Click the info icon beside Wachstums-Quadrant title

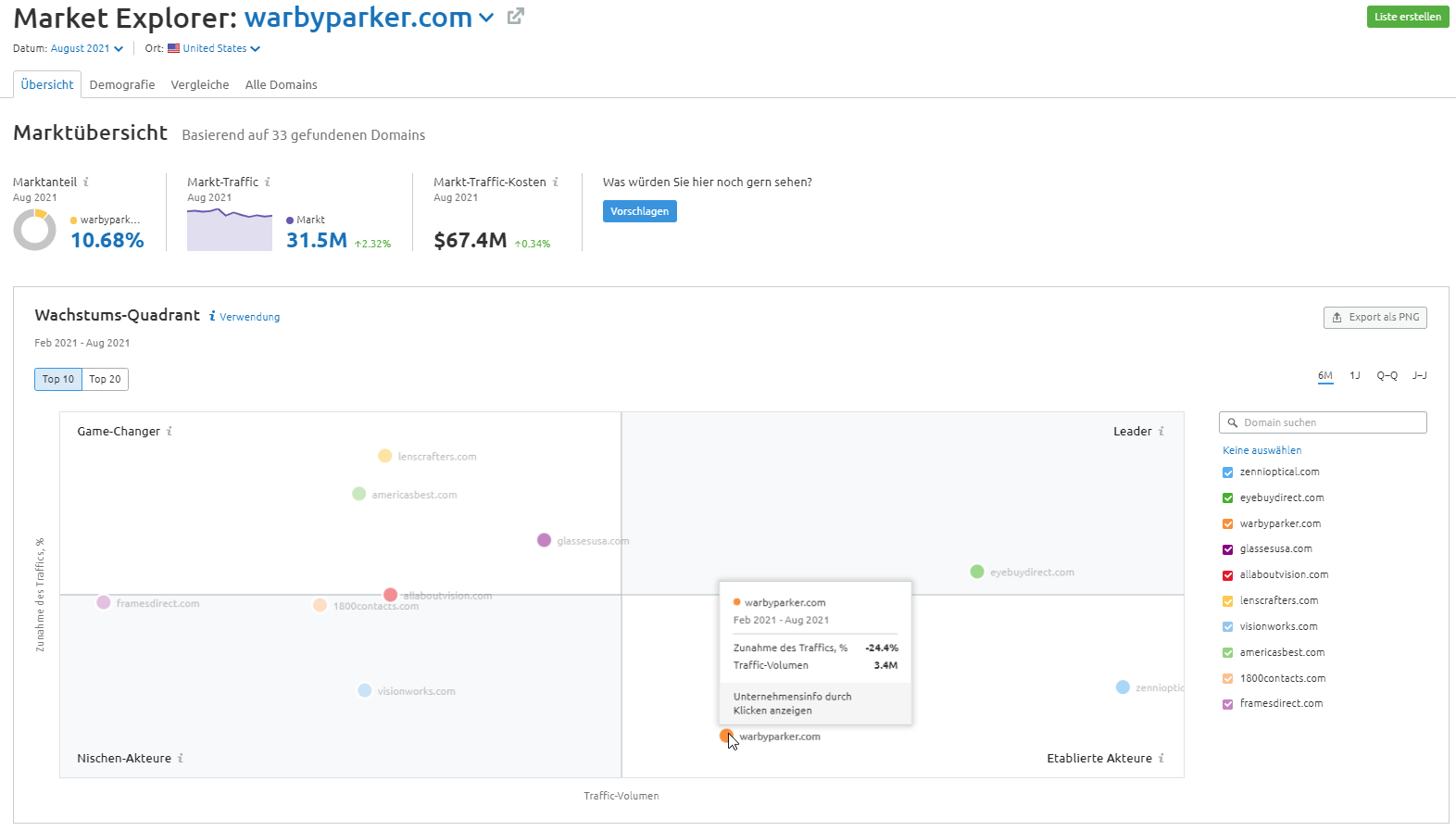[x=212, y=316]
